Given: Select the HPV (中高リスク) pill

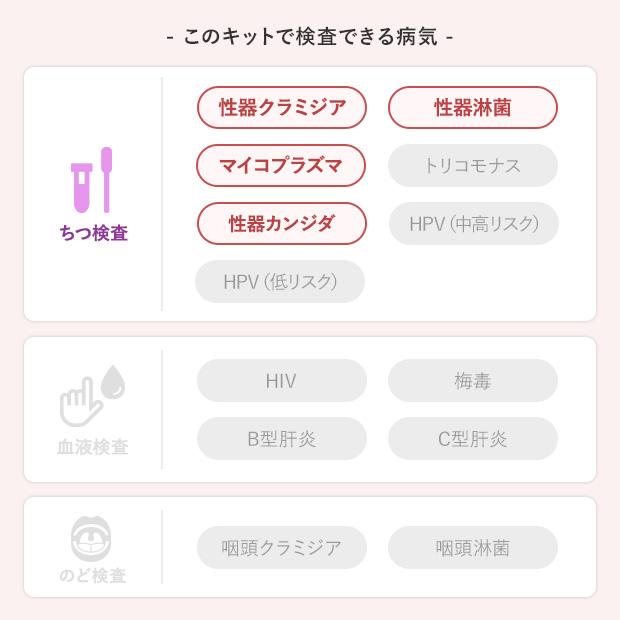Looking at the screenshot, I should pos(472,224).
